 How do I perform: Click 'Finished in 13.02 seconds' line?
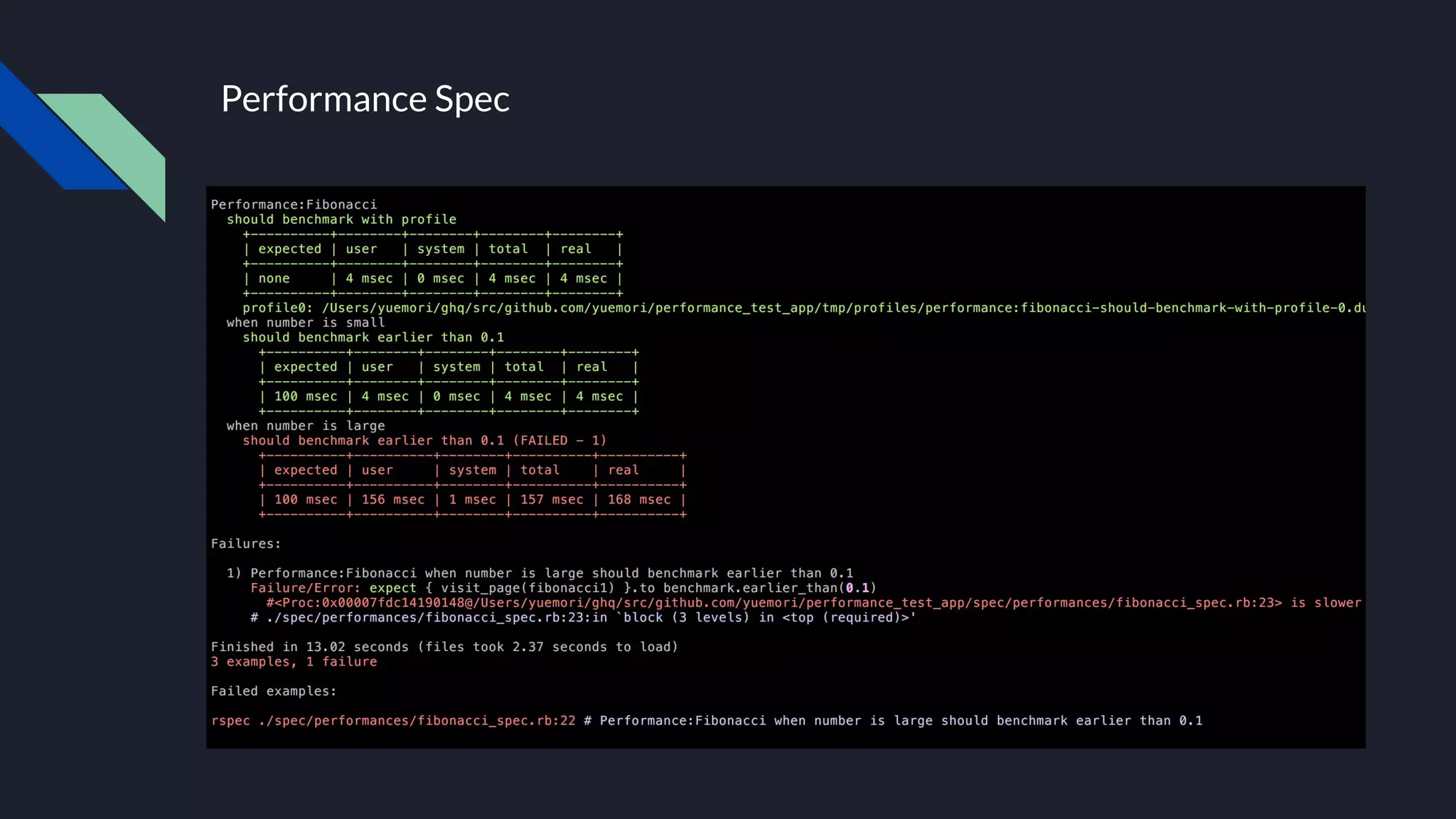pos(444,647)
